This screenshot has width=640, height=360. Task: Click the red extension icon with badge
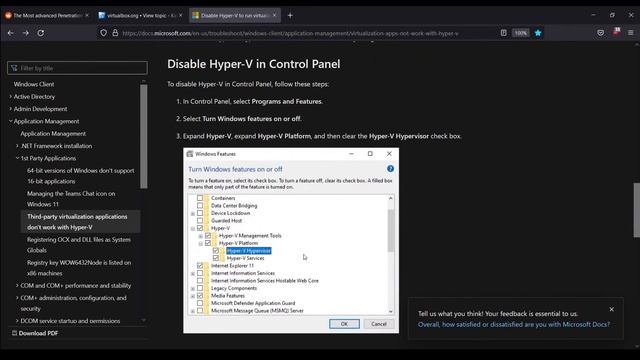tap(616, 32)
